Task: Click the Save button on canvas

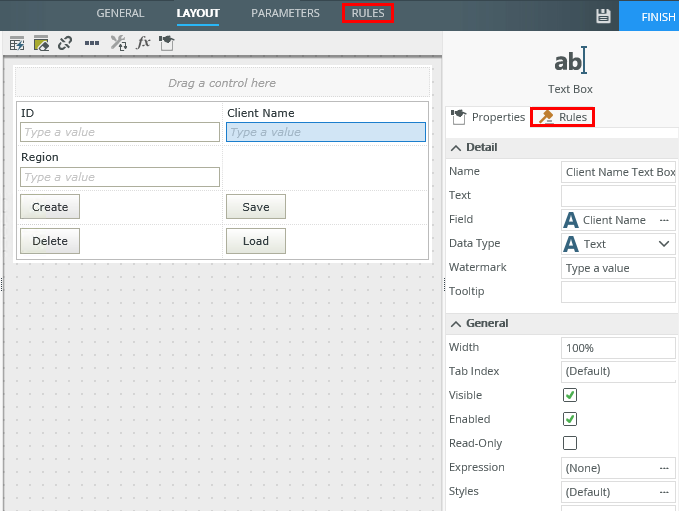Action: [x=256, y=207]
